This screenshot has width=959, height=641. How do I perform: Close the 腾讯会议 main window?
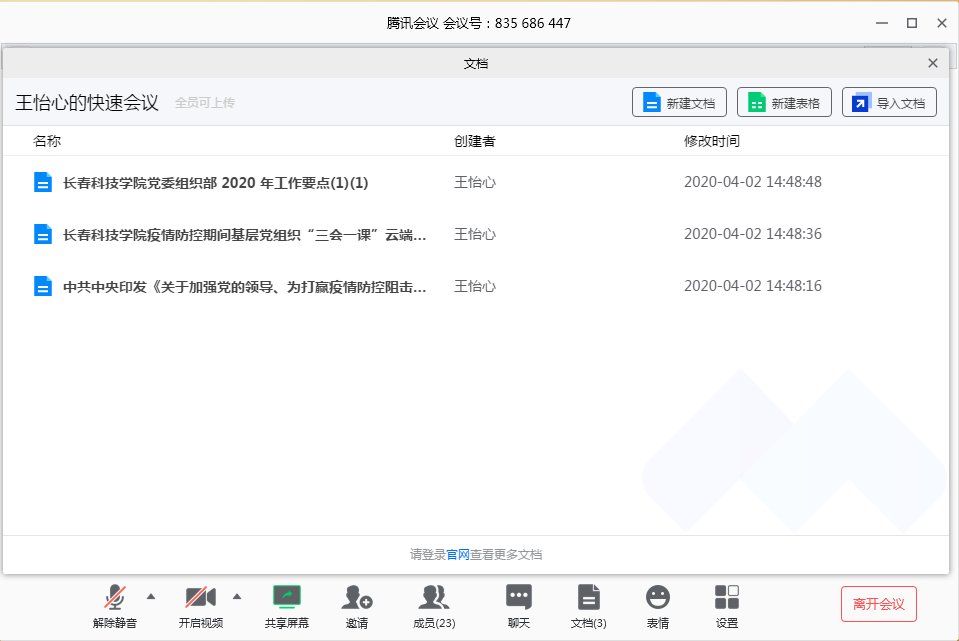click(942, 23)
